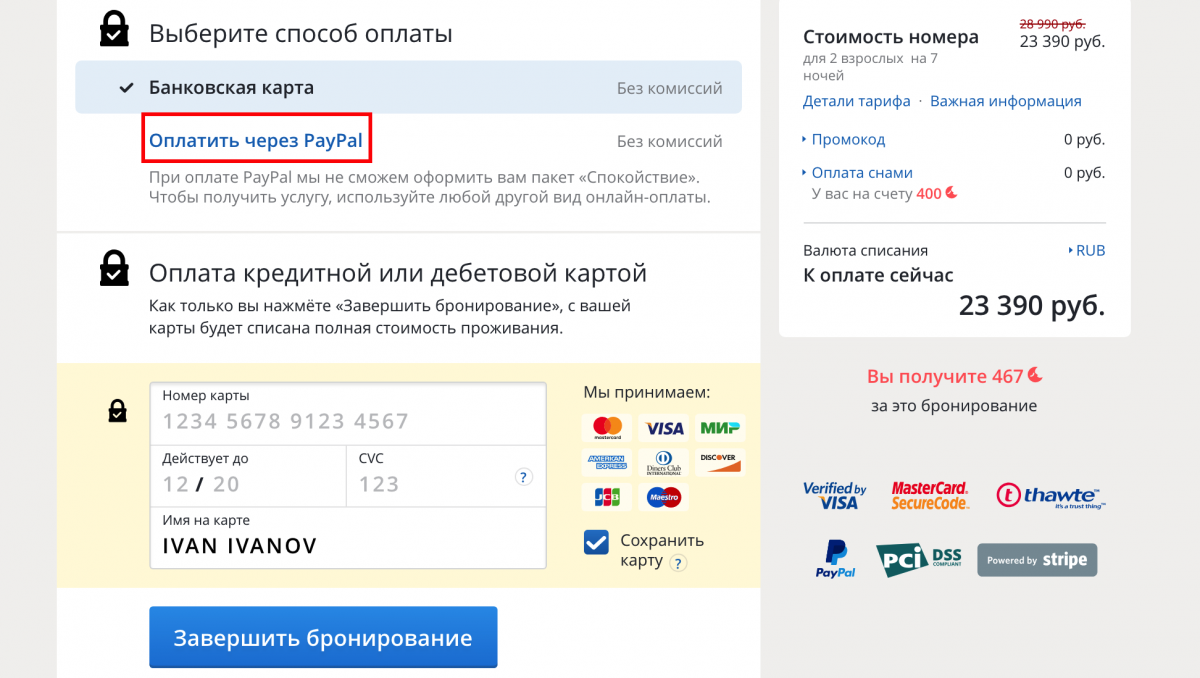This screenshot has height=678, width=1200.
Task: Choose Оплатить через PayPal option
Action: click(256, 141)
